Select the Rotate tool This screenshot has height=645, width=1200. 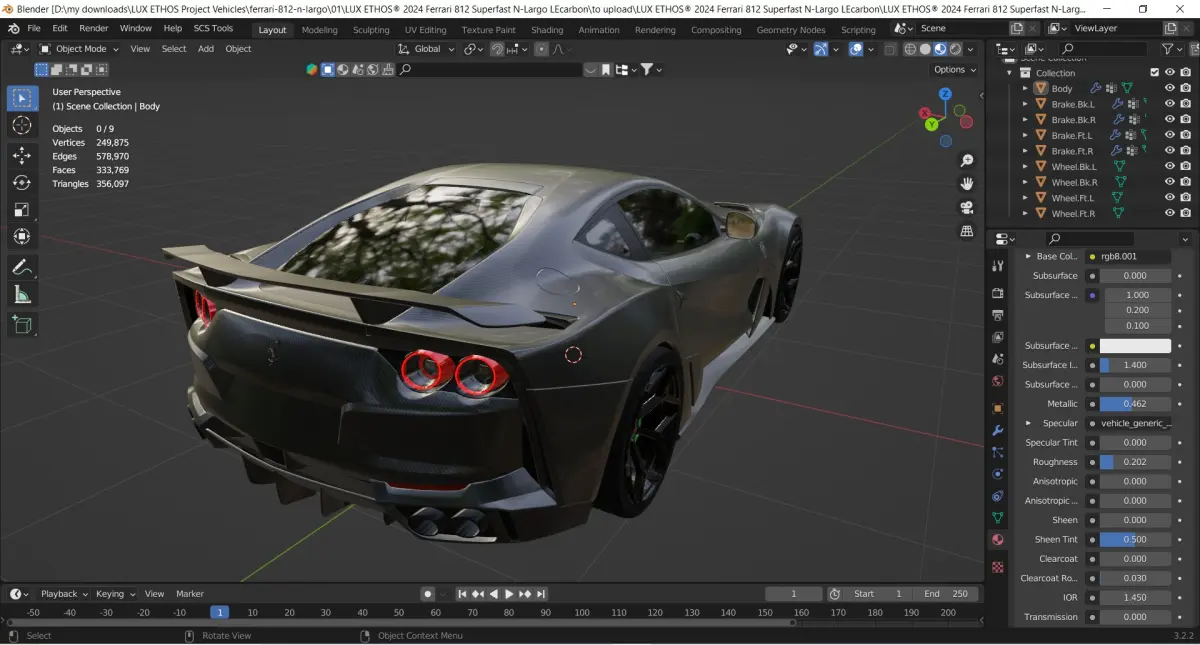pyautogui.click(x=22, y=182)
